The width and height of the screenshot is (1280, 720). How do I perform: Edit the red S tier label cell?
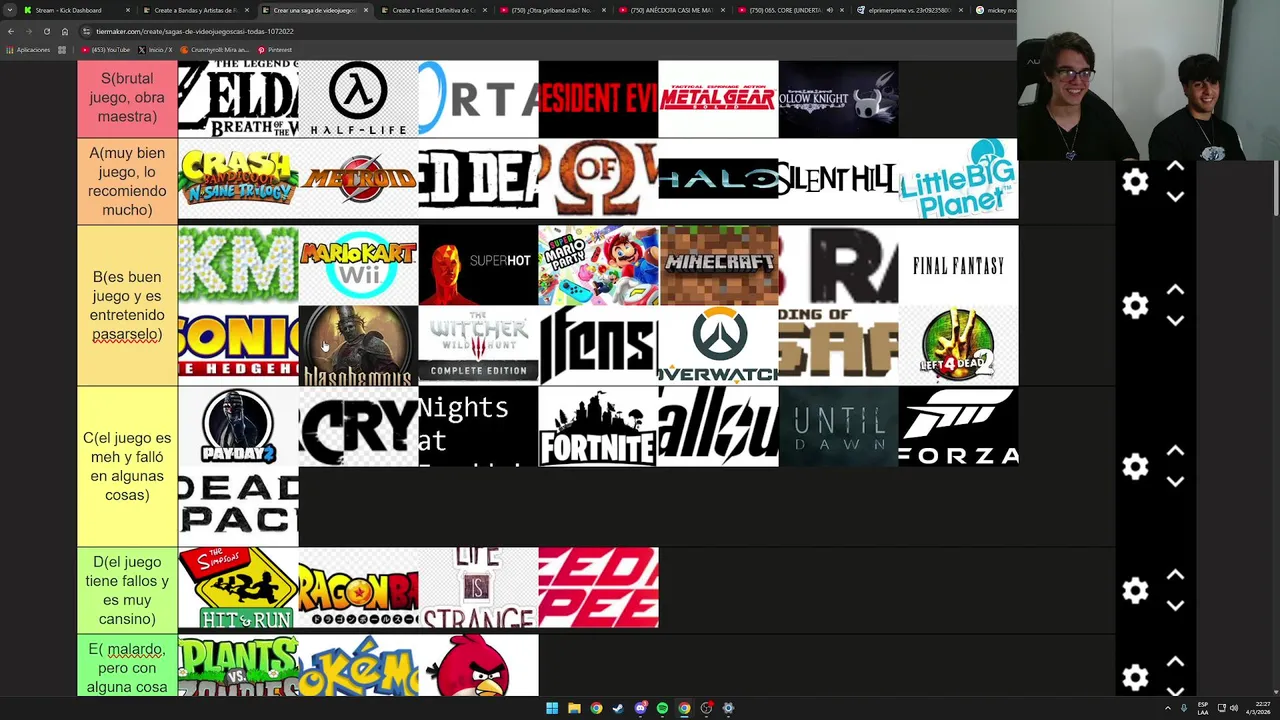(127, 98)
